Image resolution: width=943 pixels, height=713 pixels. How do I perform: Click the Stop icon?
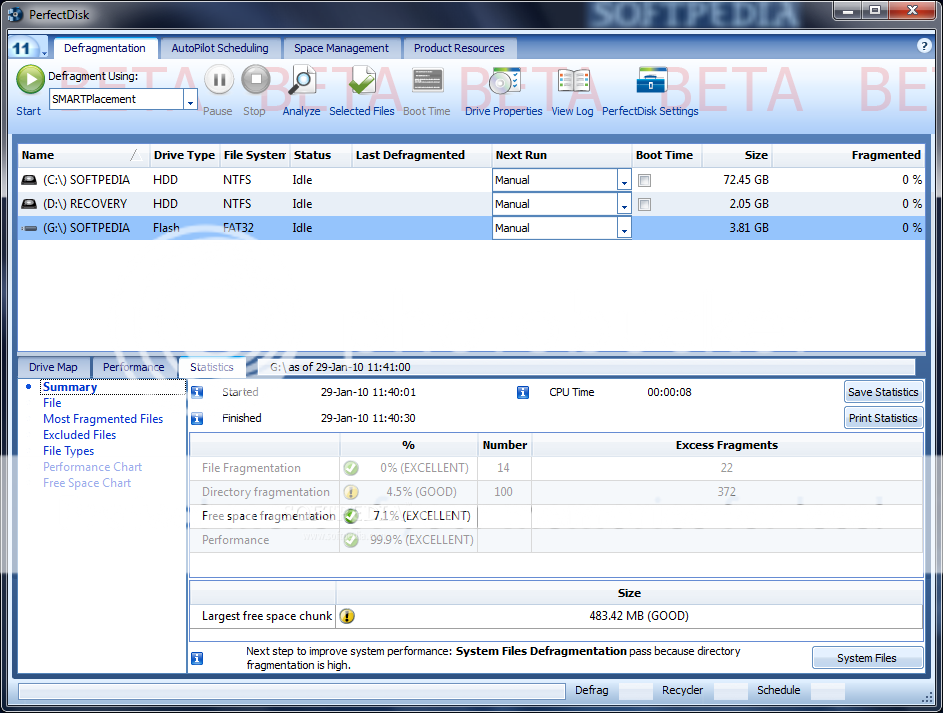click(253, 81)
